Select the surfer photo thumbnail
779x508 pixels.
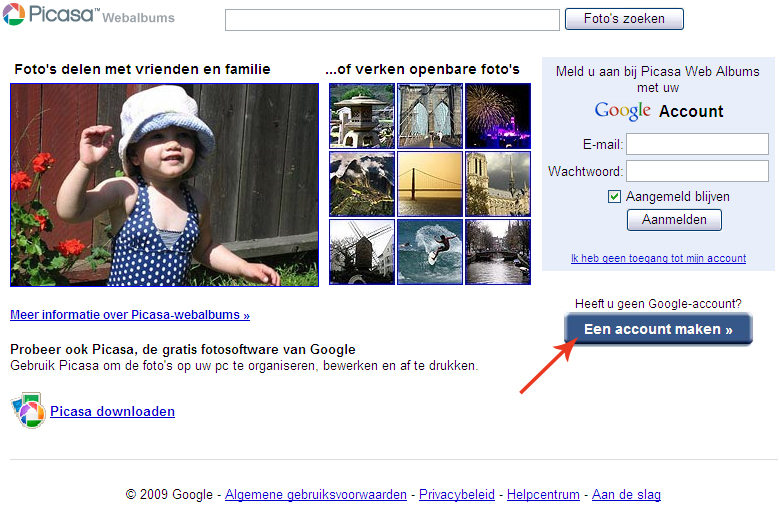pos(429,252)
